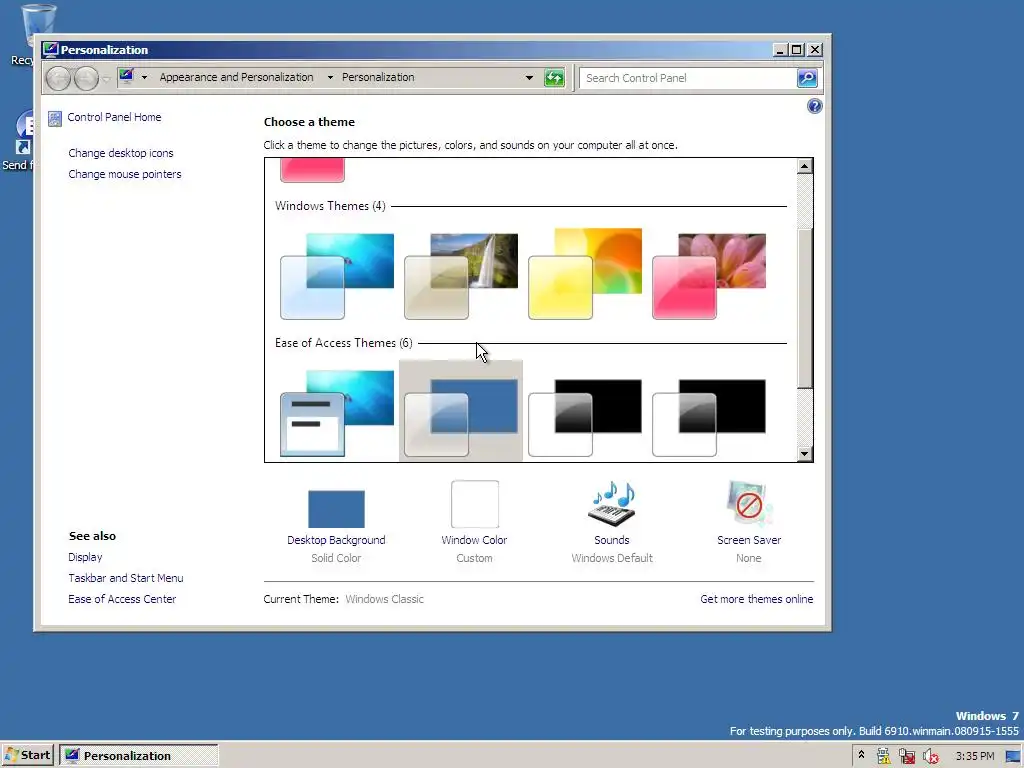The width and height of the screenshot is (1024, 768).
Task: Select the third Ease of Access black theme
Action: [585, 417]
